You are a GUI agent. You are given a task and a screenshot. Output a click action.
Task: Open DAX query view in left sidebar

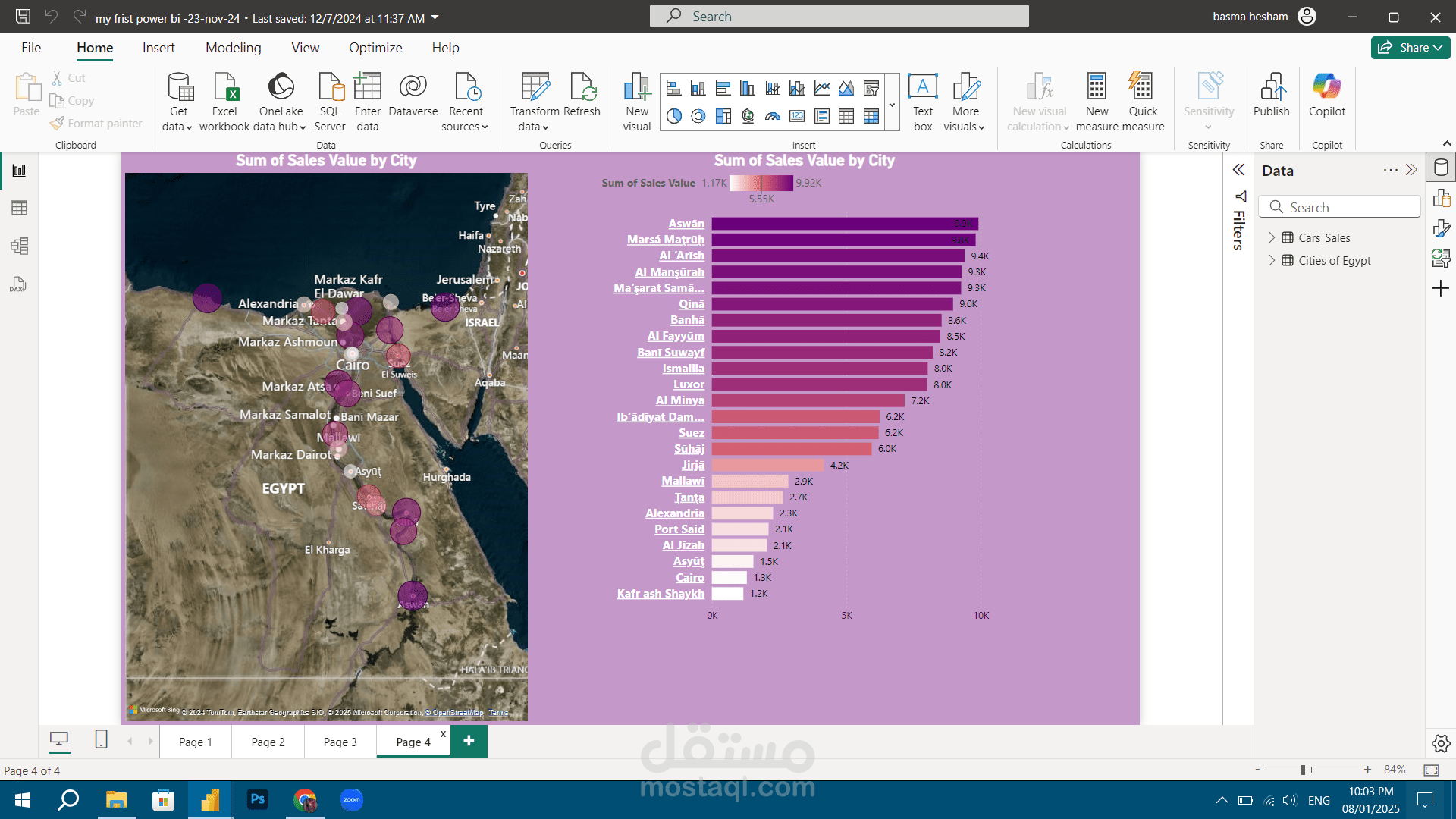(x=19, y=284)
